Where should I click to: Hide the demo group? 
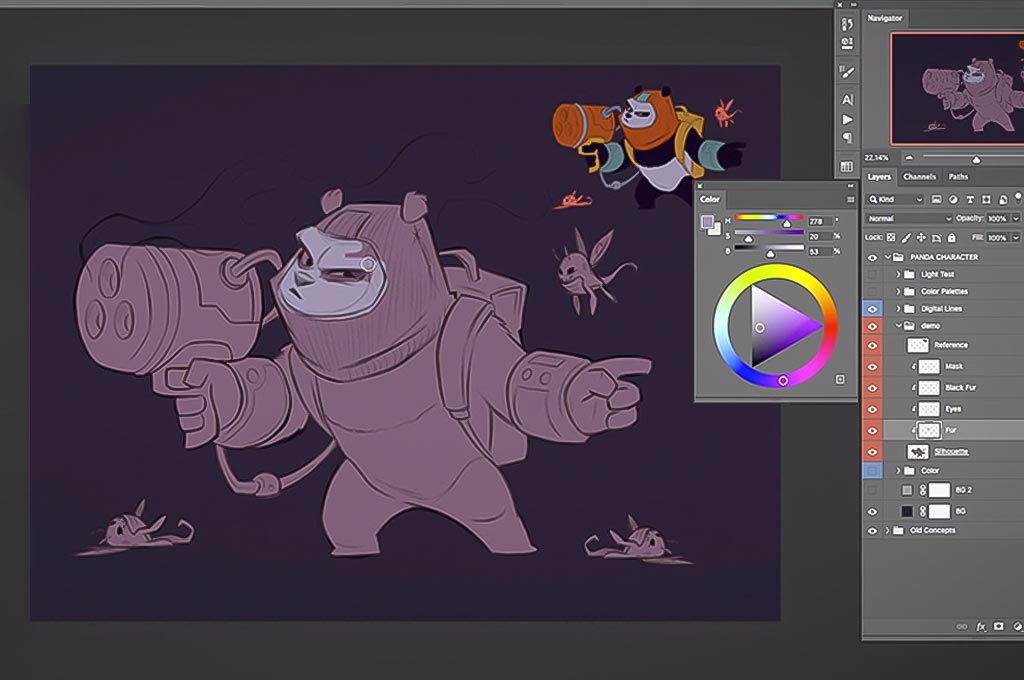872,325
